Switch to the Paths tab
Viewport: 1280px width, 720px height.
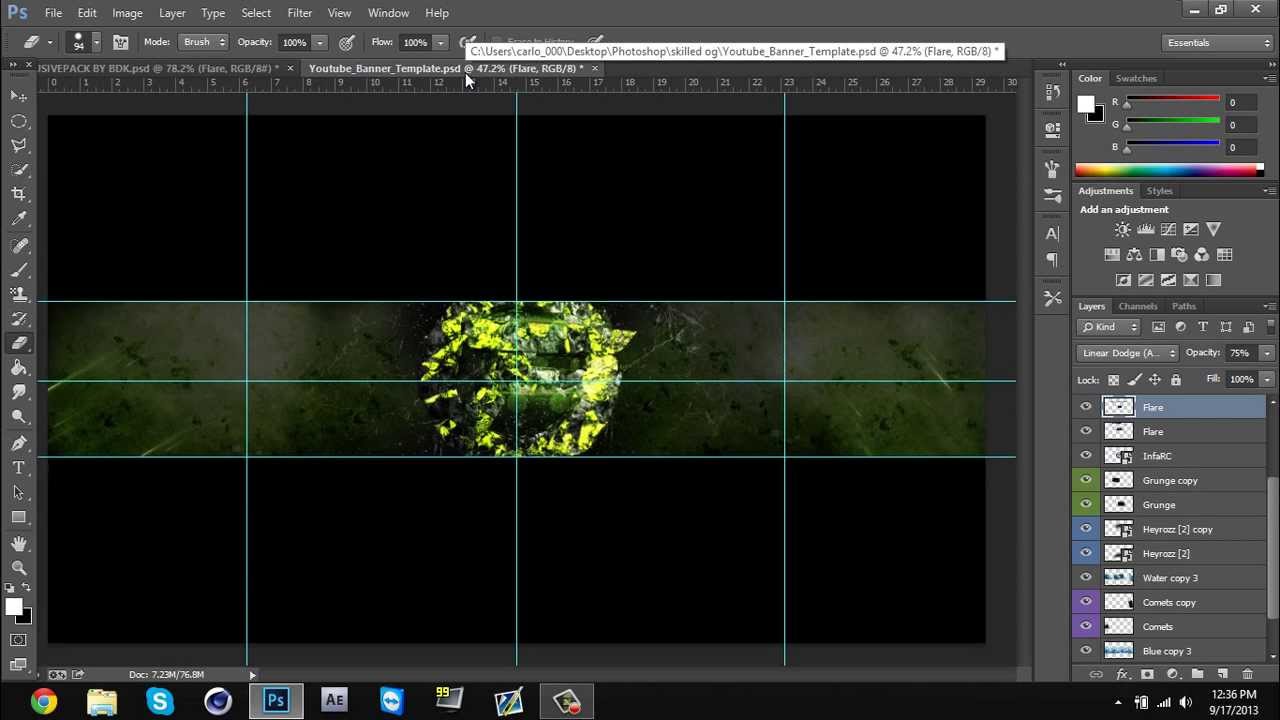click(1184, 306)
